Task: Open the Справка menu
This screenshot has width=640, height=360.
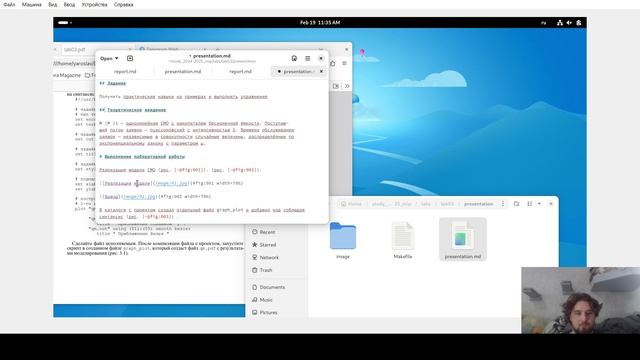Action: (x=124, y=4)
